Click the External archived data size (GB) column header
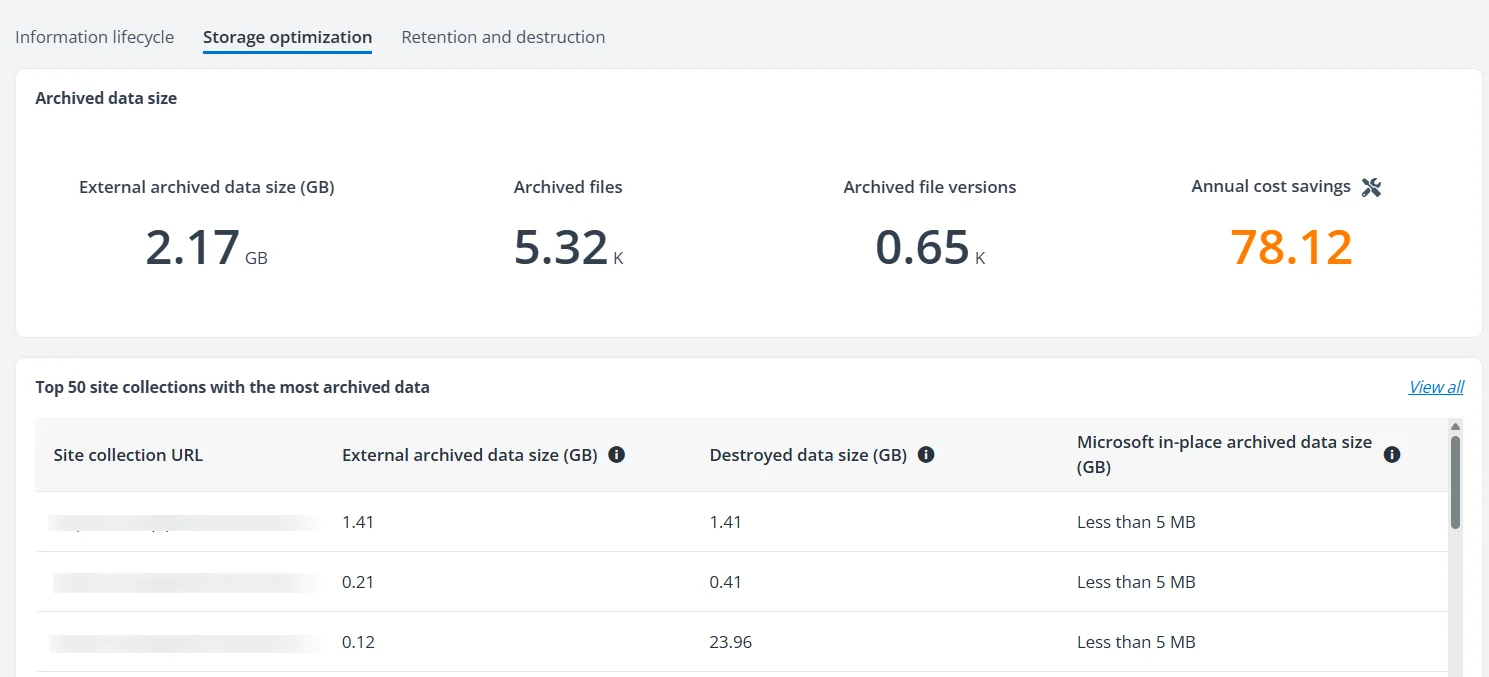The image size is (1489, 677). point(470,455)
